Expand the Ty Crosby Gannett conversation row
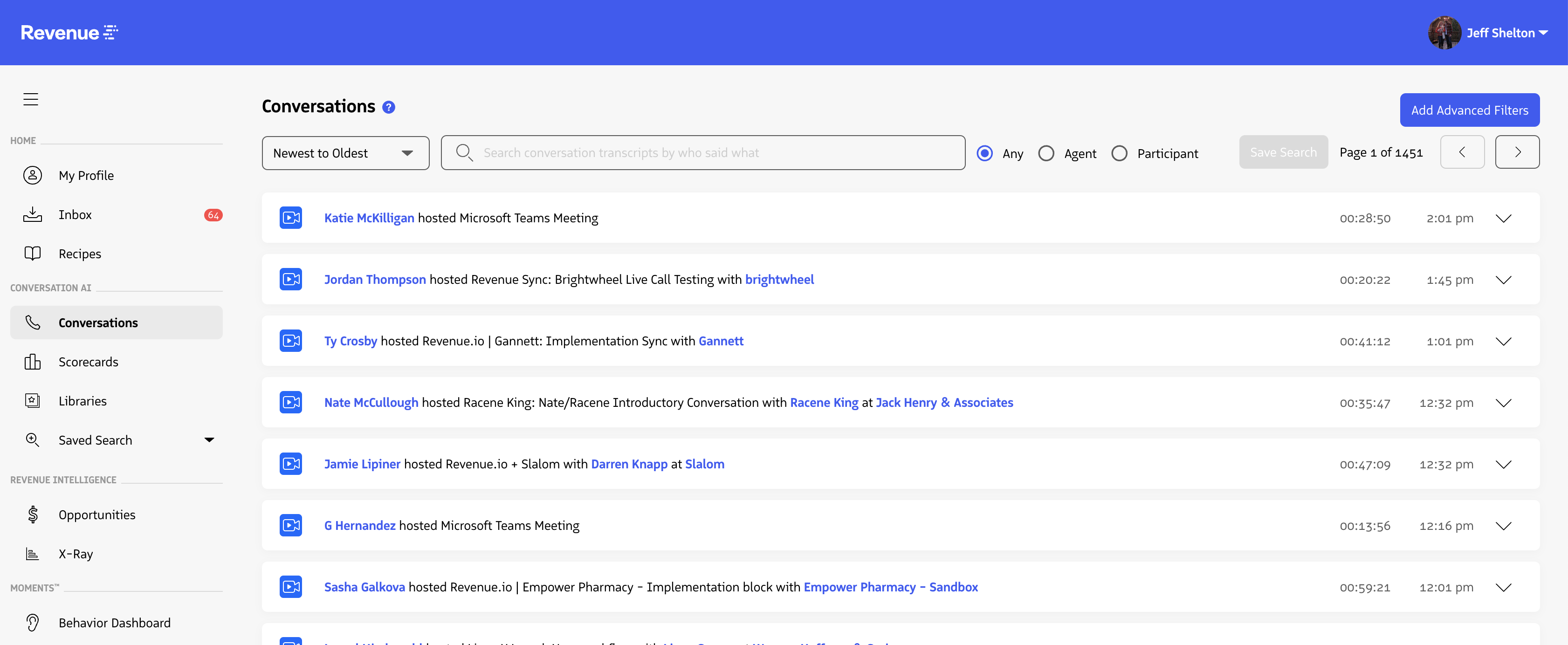The image size is (1568, 645). (x=1504, y=341)
